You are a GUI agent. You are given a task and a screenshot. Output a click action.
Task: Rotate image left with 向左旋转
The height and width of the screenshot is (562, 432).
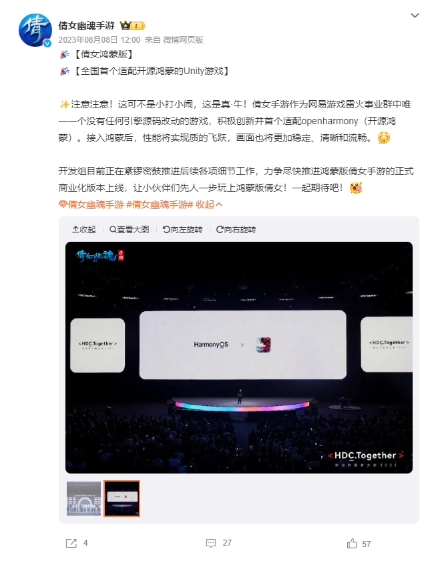[183, 229]
